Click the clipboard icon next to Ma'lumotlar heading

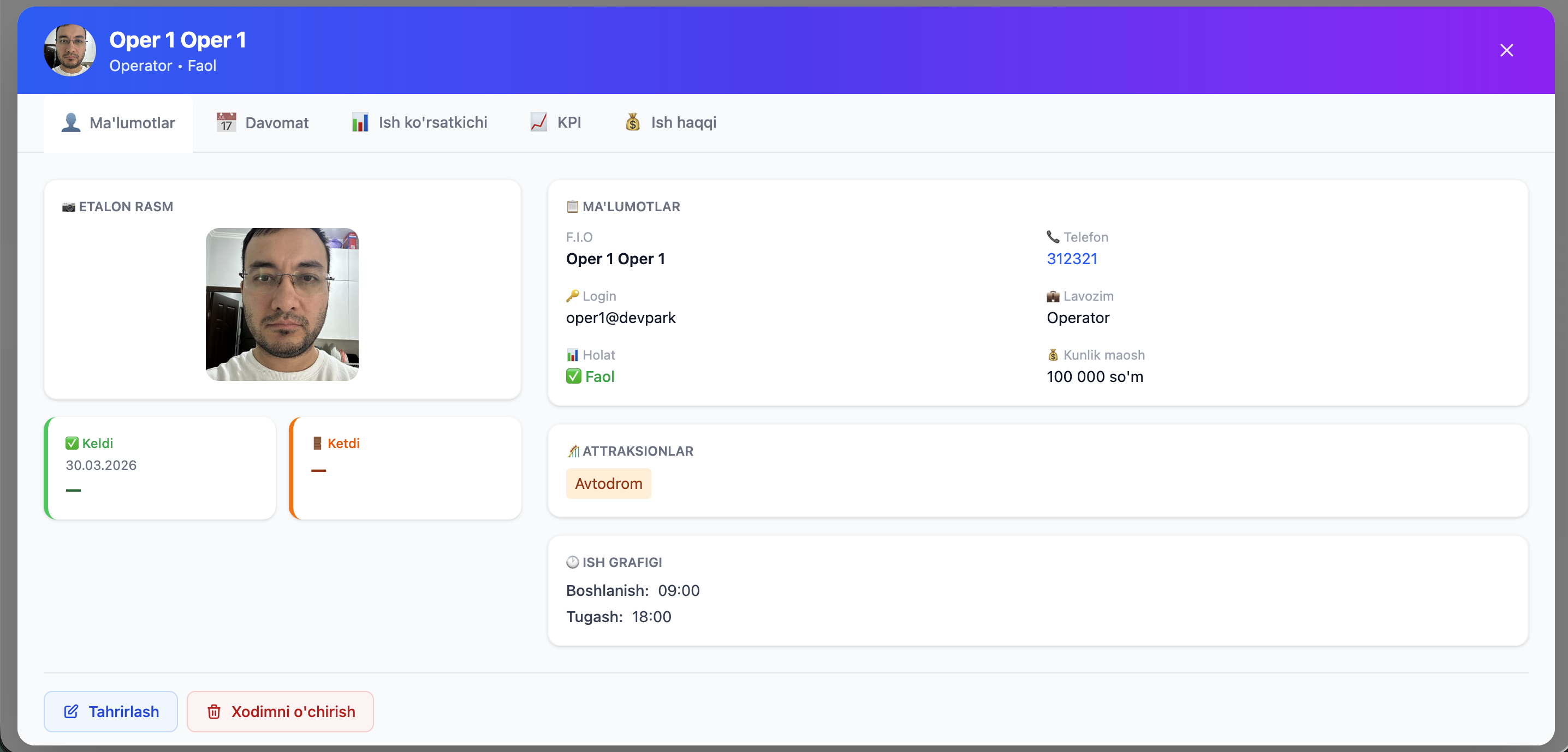coord(572,206)
